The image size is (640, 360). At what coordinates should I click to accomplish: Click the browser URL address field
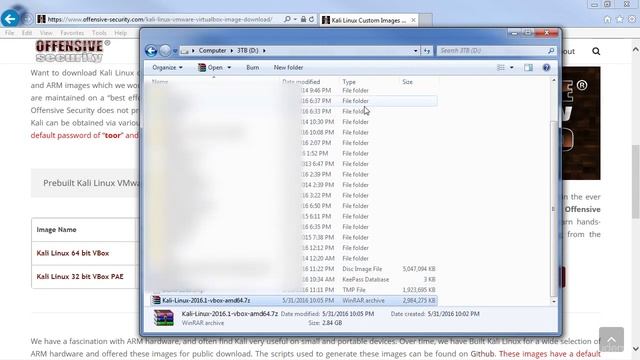click(159, 19)
